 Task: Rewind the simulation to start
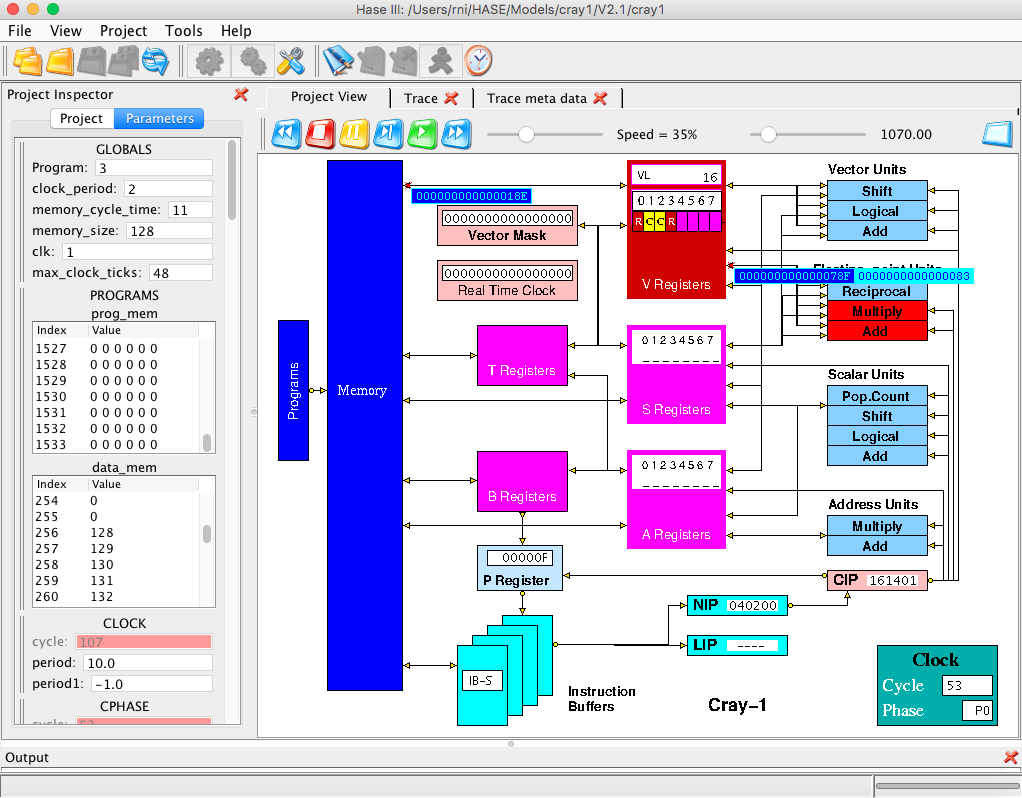[x=286, y=134]
